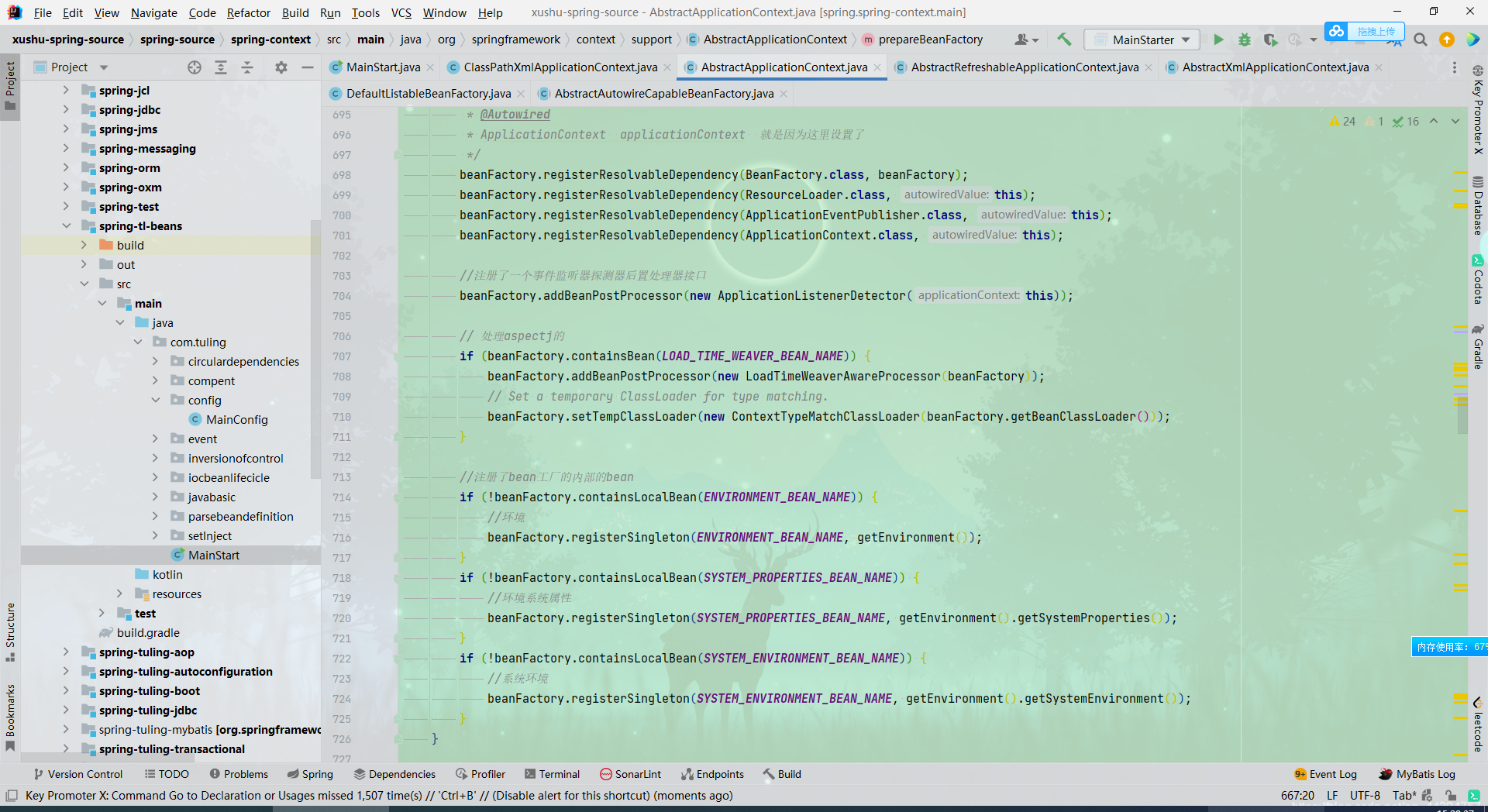Open the Refactor menu

click(248, 12)
